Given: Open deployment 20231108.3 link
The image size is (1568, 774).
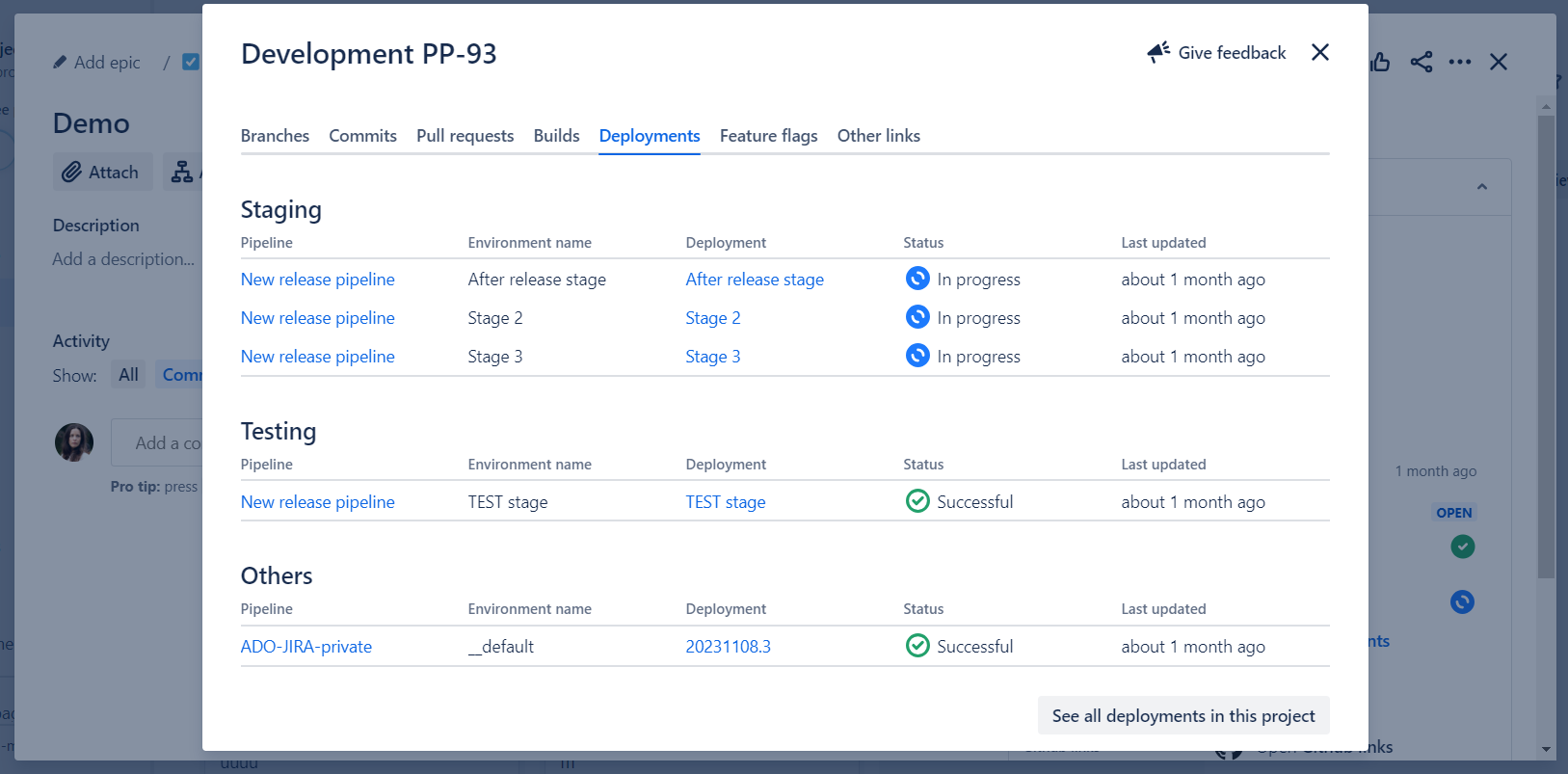Looking at the screenshot, I should click(728, 647).
